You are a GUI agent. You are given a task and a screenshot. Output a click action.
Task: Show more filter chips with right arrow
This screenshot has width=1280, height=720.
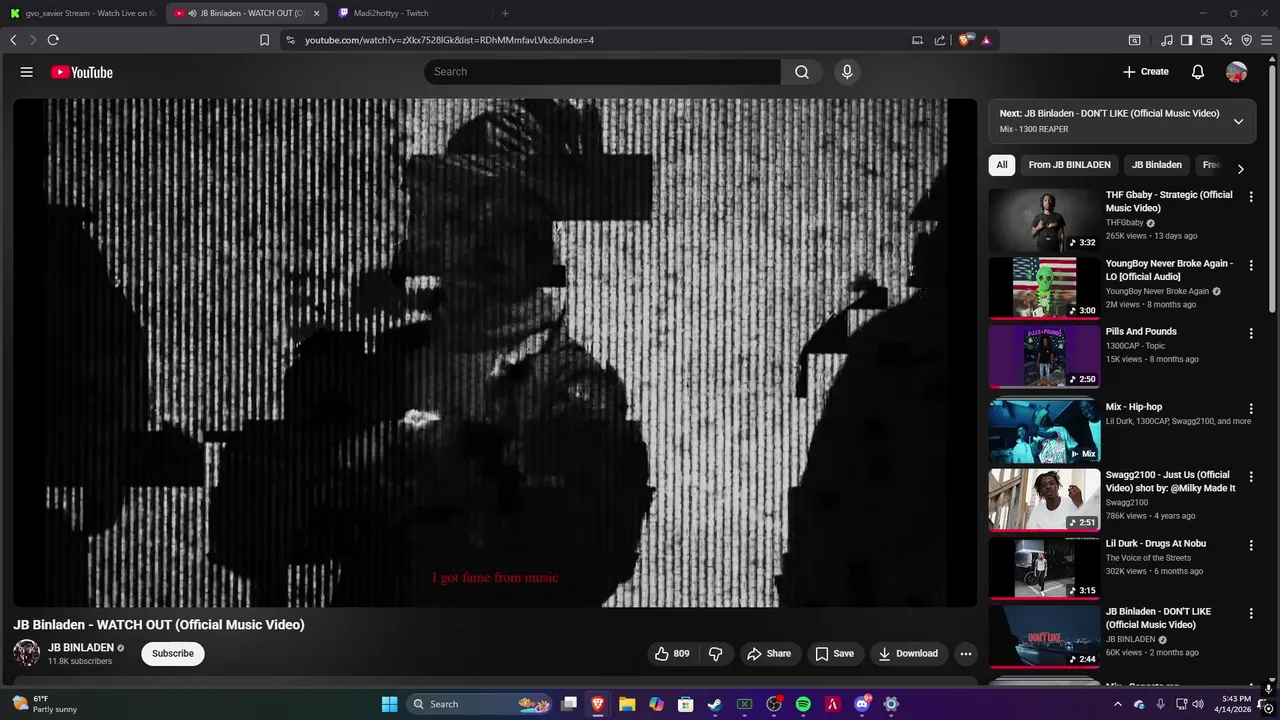pos(1240,169)
